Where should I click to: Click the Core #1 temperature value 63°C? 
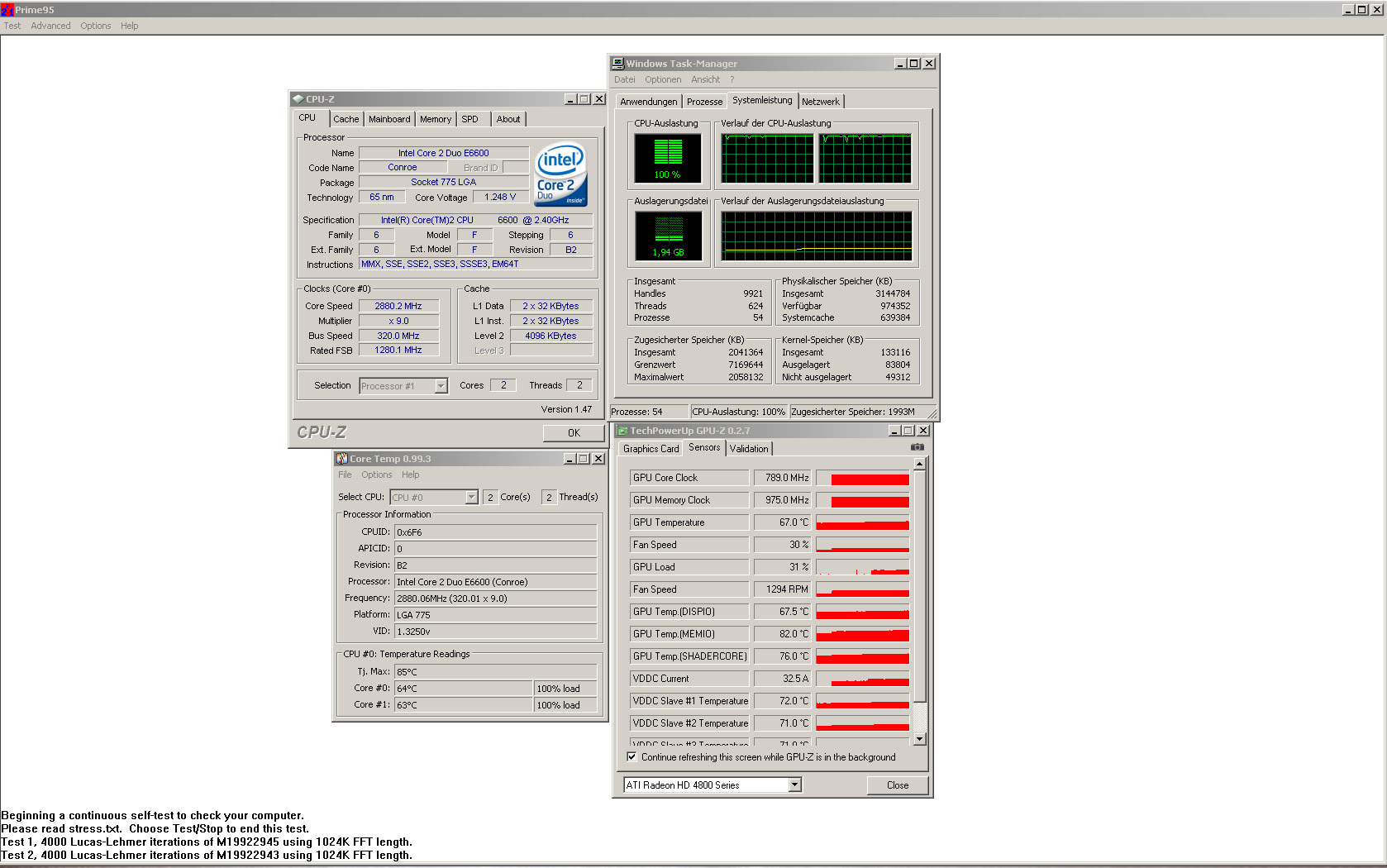[x=464, y=705]
